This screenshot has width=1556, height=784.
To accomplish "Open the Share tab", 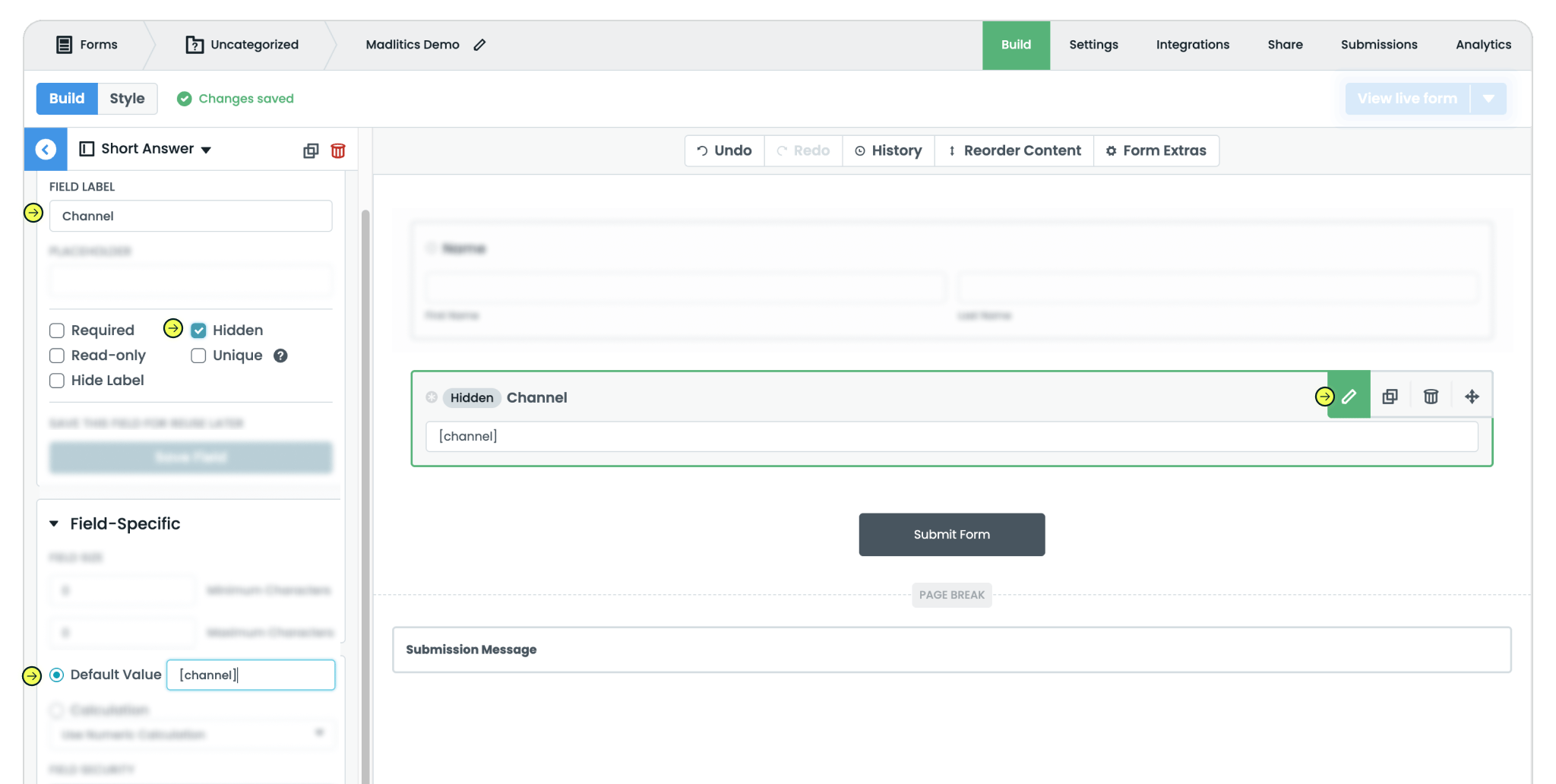I will pos(1285,45).
